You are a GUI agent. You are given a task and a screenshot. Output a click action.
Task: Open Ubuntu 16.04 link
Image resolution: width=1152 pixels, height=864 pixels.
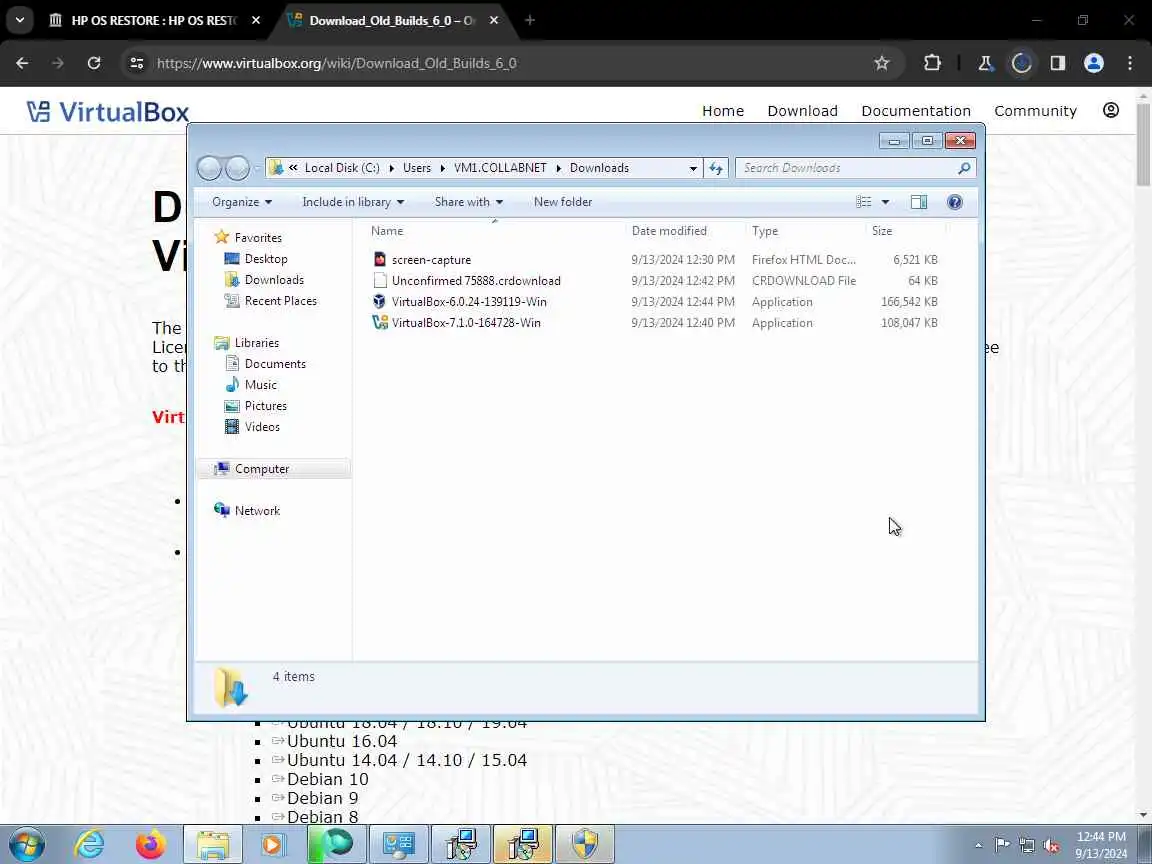(x=342, y=741)
